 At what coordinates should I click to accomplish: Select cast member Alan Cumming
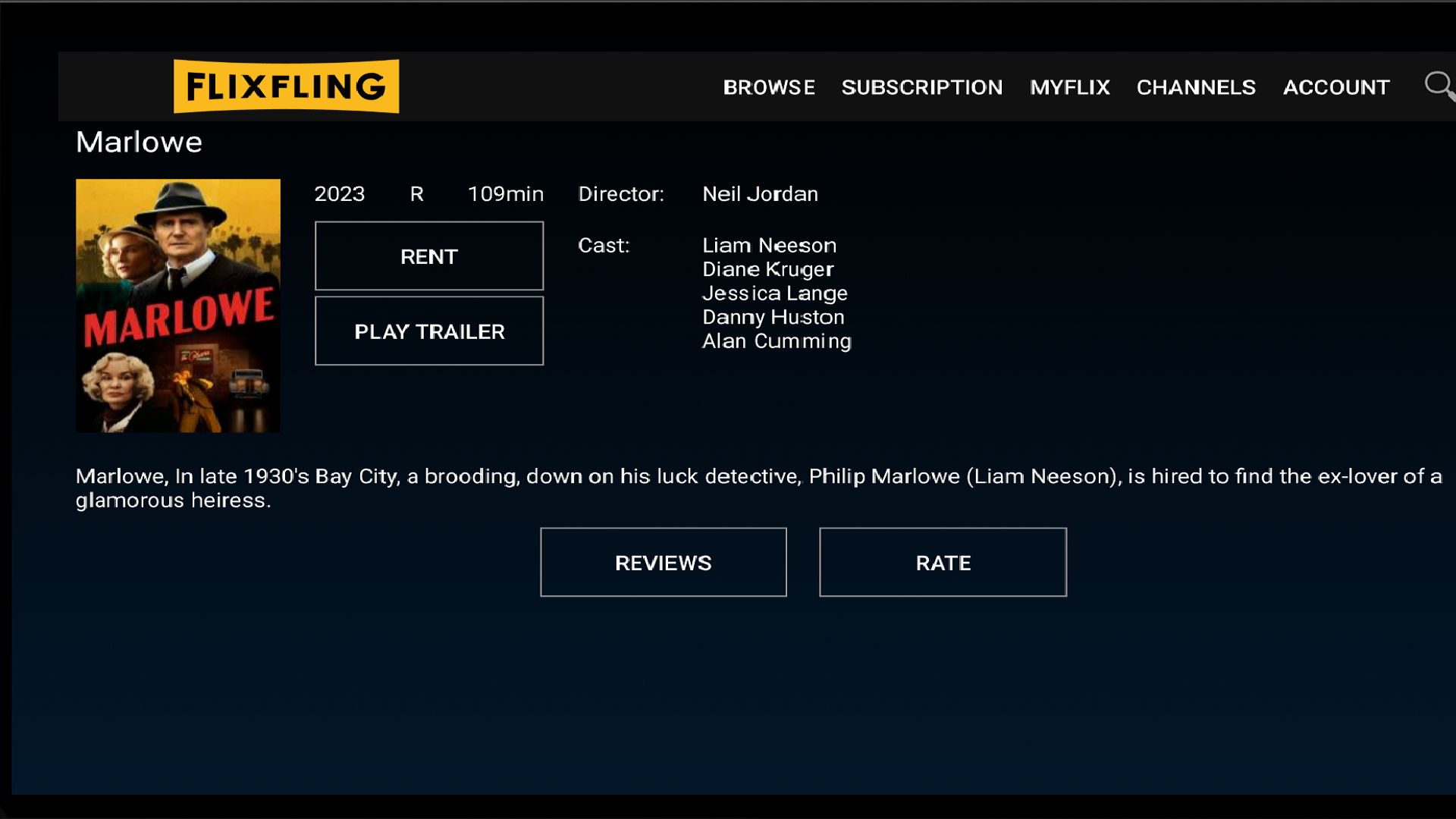[x=777, y=341]
